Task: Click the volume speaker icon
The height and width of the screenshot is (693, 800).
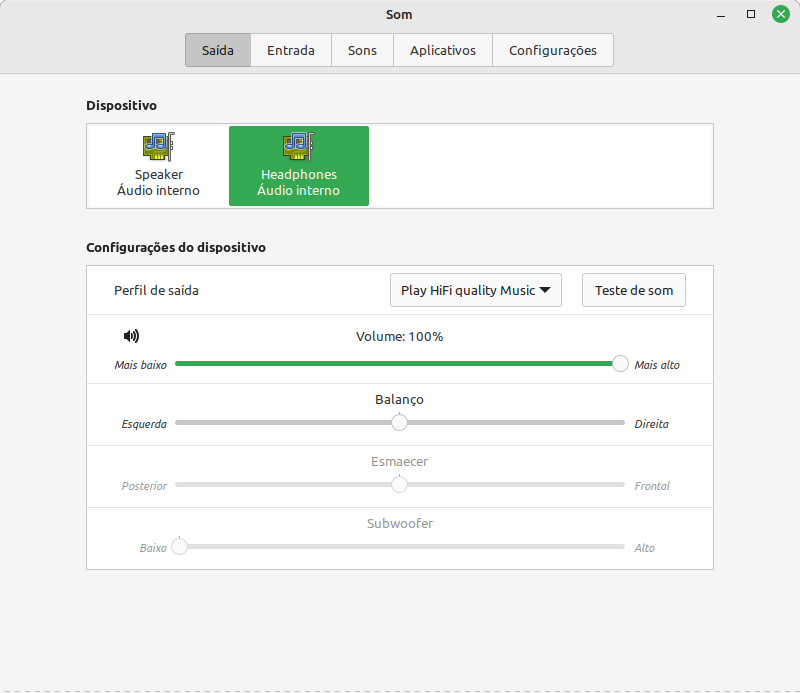Action: [131, 336]
